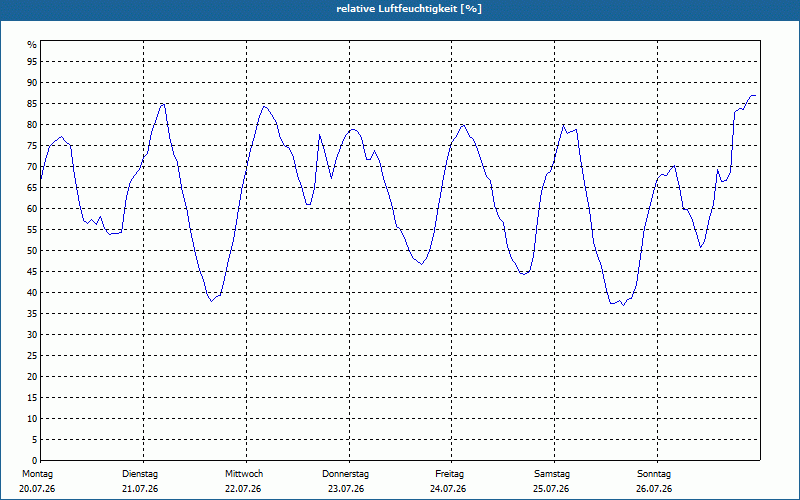Click the 60 value on y-axis
Screen dimensions: 800x500
(x=32, y=209)
